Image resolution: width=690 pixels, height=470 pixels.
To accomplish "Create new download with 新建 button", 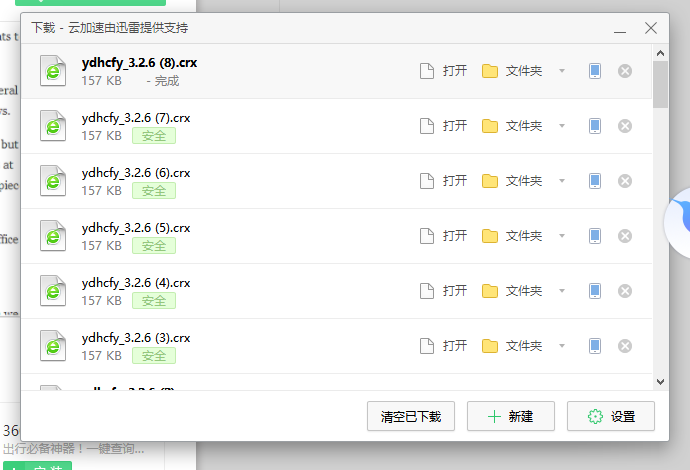I will coord(511,416).
